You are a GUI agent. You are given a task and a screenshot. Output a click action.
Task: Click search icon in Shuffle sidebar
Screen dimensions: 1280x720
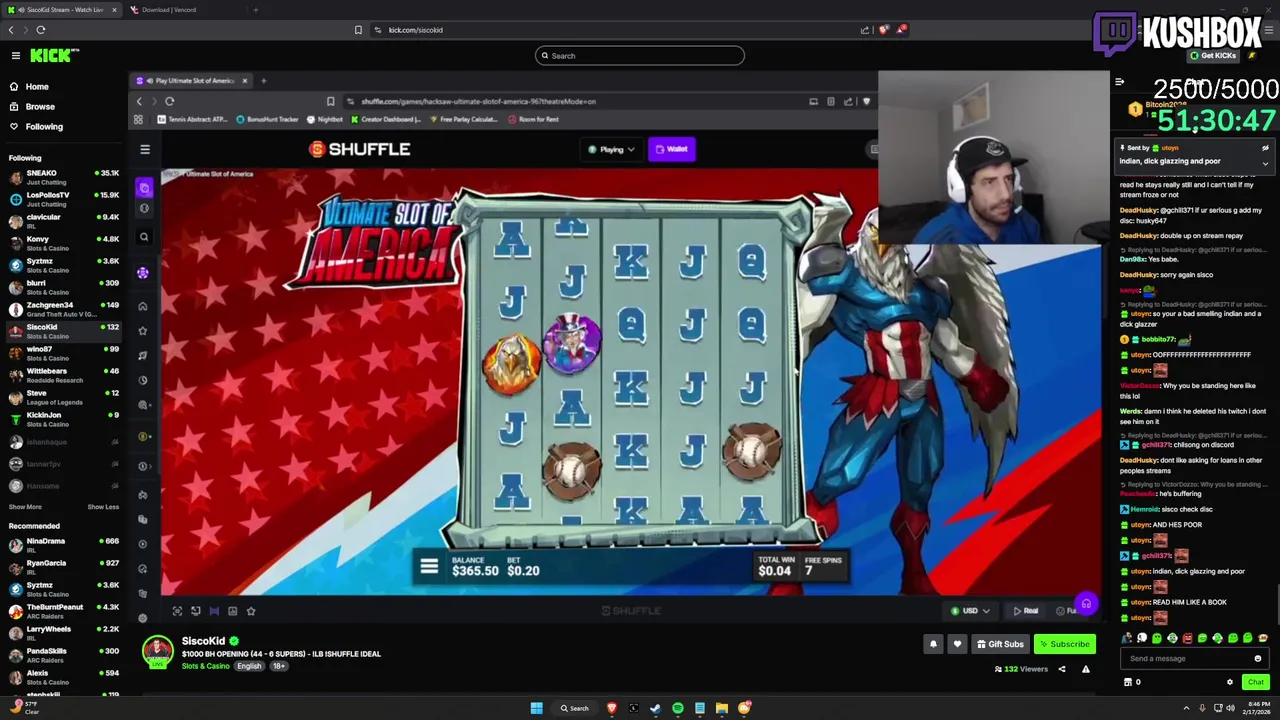point(144,237)
